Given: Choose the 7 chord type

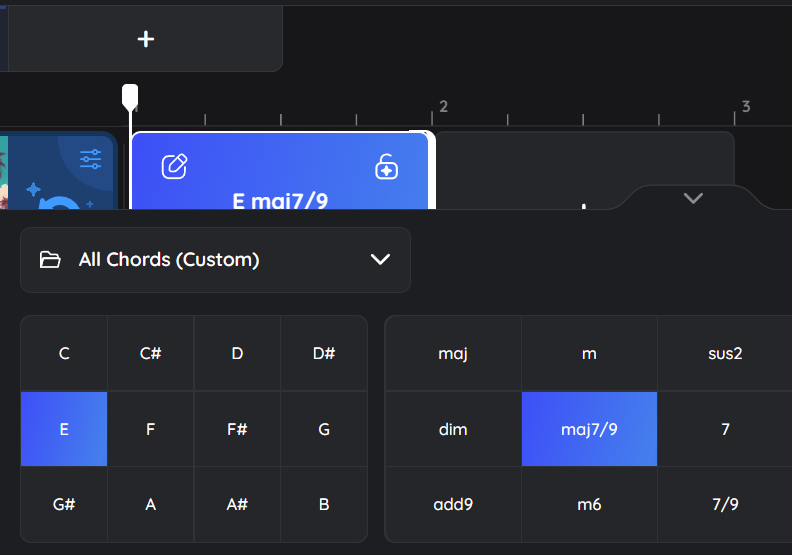Looking at the screenshot, I should [725, 429].
